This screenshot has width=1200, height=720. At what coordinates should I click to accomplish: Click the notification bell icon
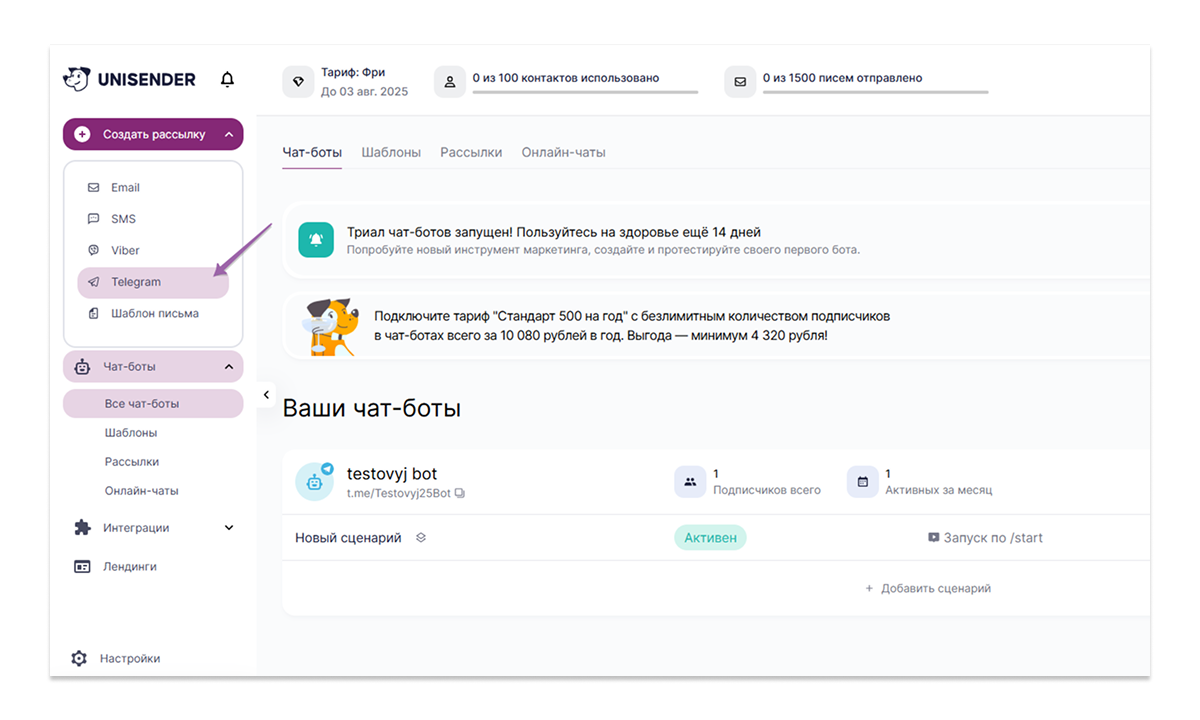click(227, 80)
